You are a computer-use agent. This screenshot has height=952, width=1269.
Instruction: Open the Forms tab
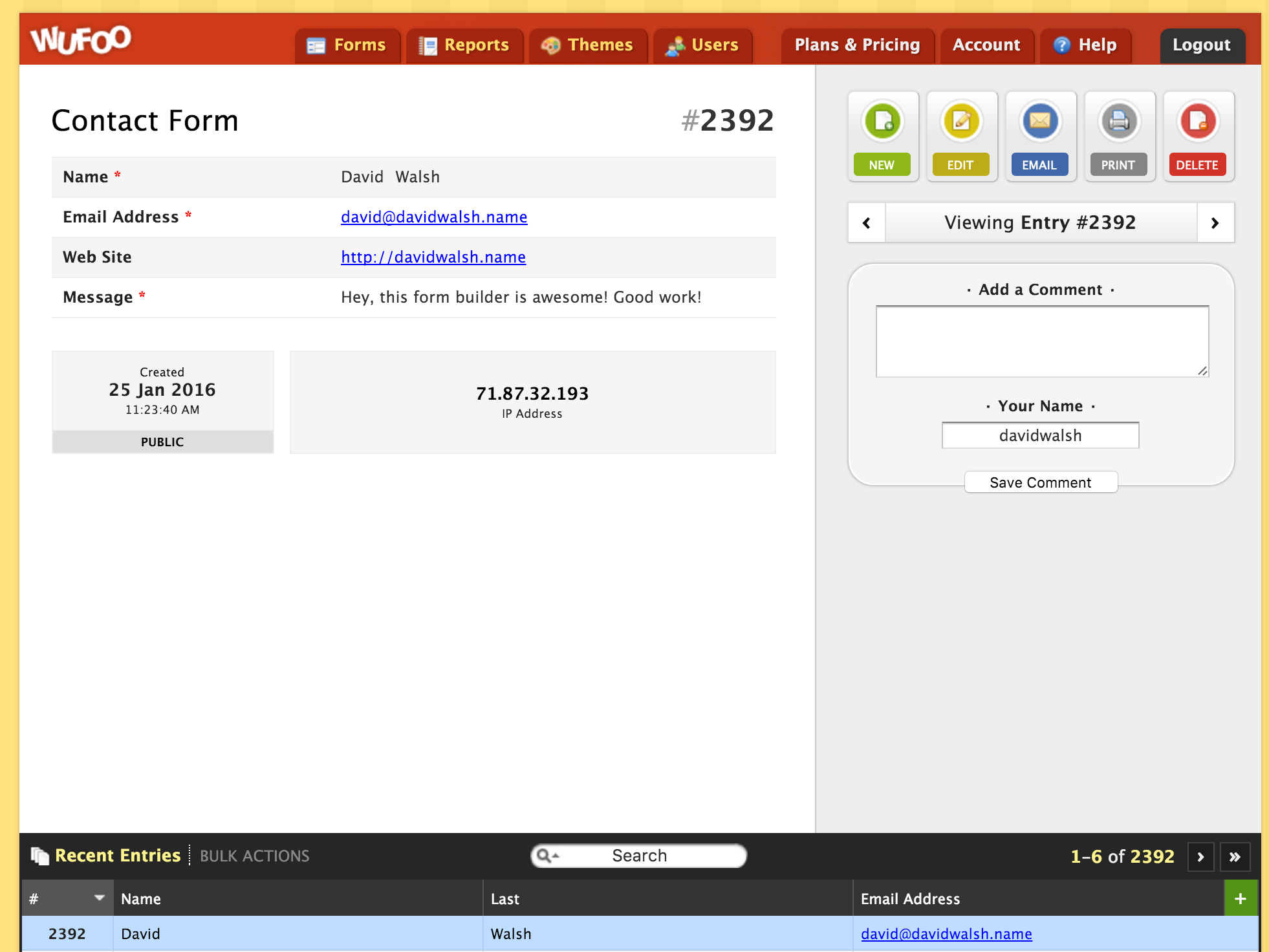pos(347,45)
